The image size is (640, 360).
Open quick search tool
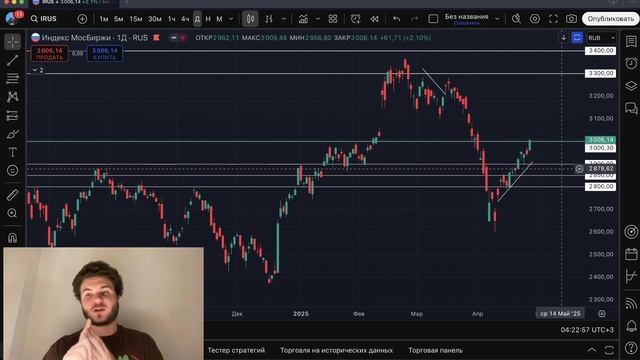point(516,19)
